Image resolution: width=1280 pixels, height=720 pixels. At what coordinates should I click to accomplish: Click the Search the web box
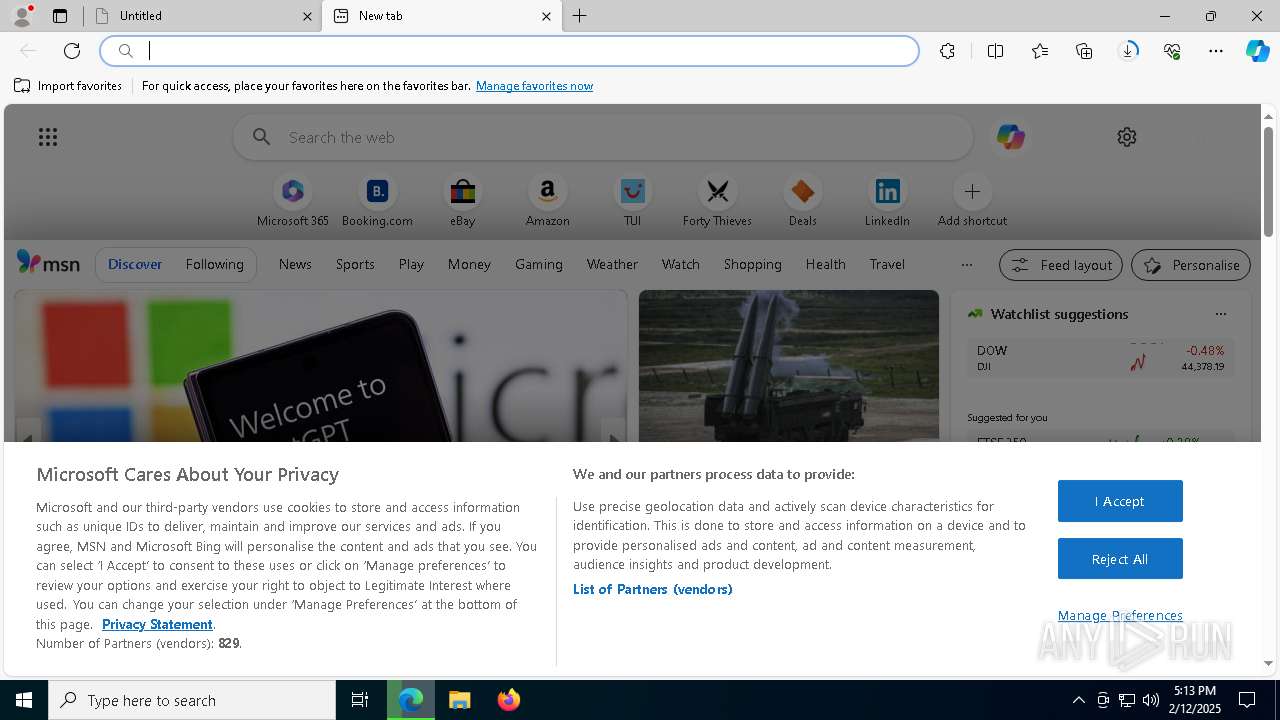pyautogui.click(x=603, y=137)
